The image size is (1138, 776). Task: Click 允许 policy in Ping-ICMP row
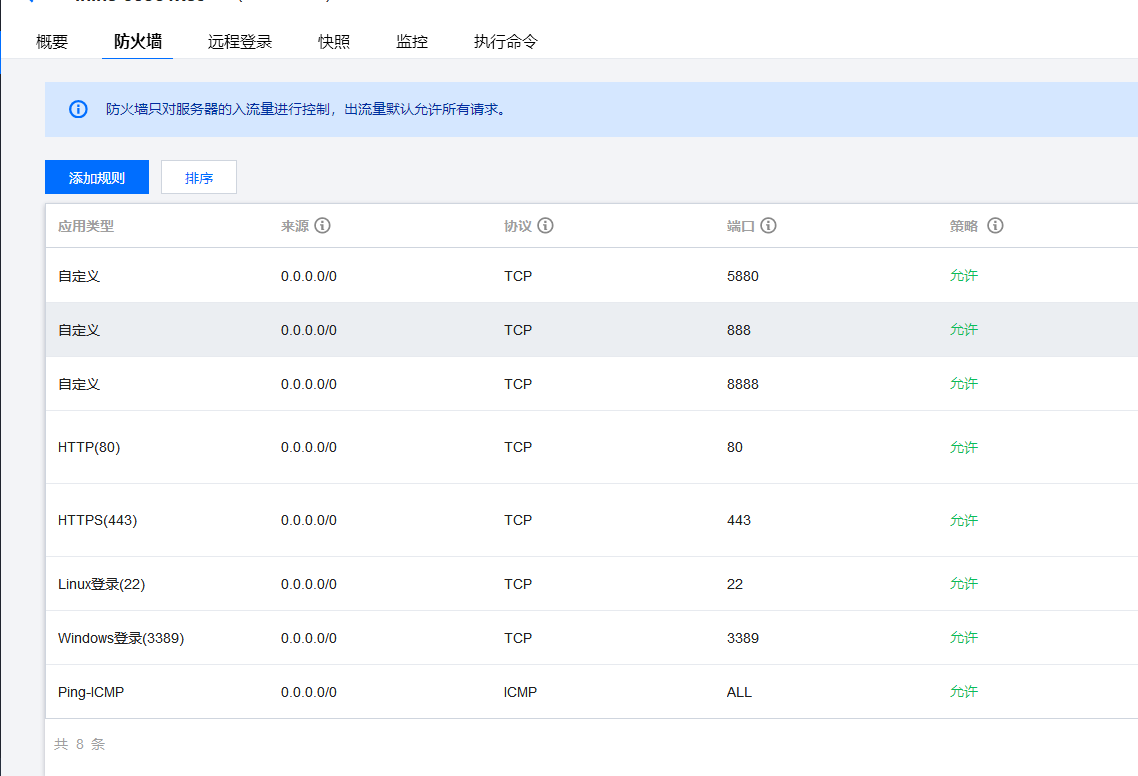964,692
